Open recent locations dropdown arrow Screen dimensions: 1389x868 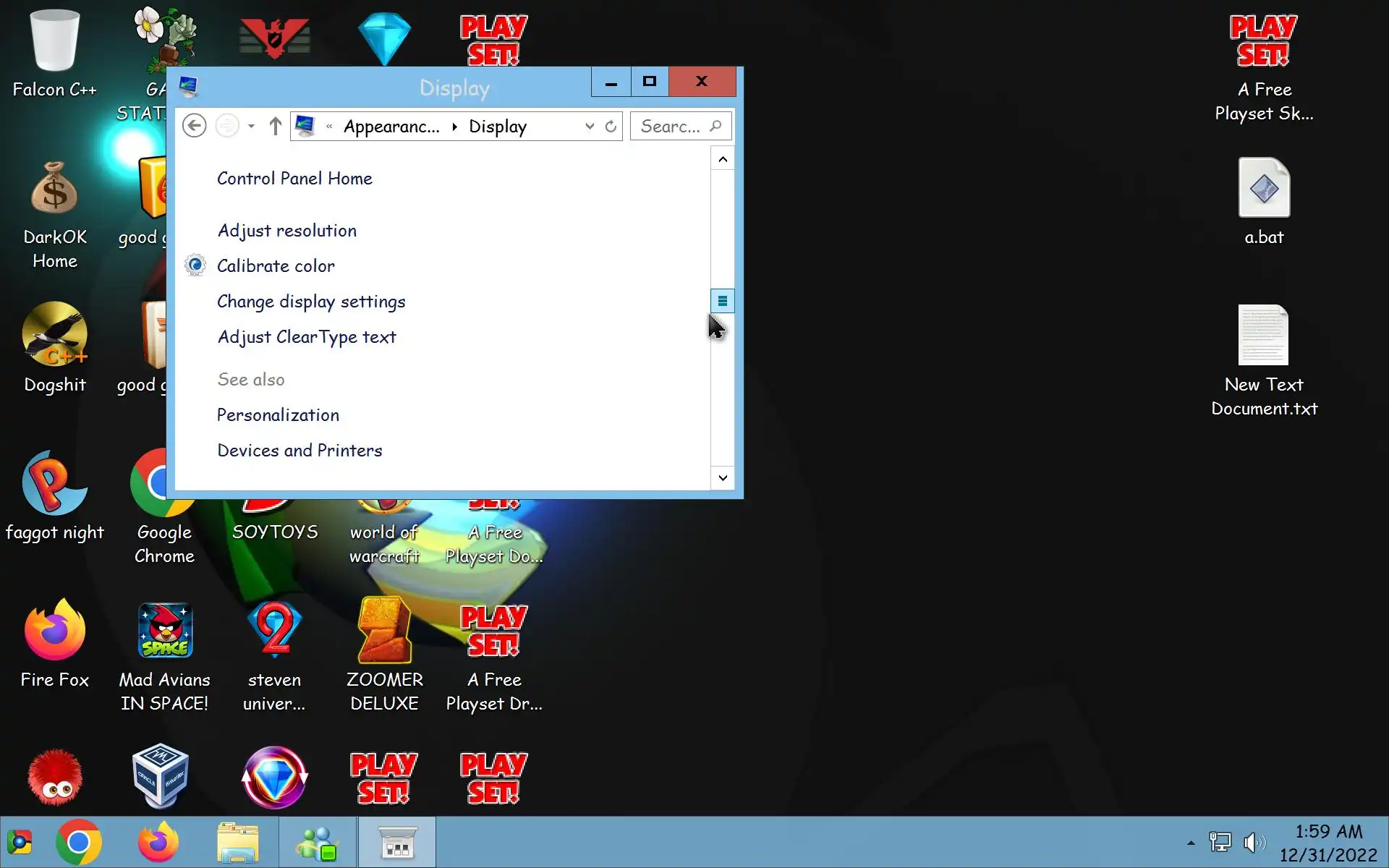pos(251,126)
